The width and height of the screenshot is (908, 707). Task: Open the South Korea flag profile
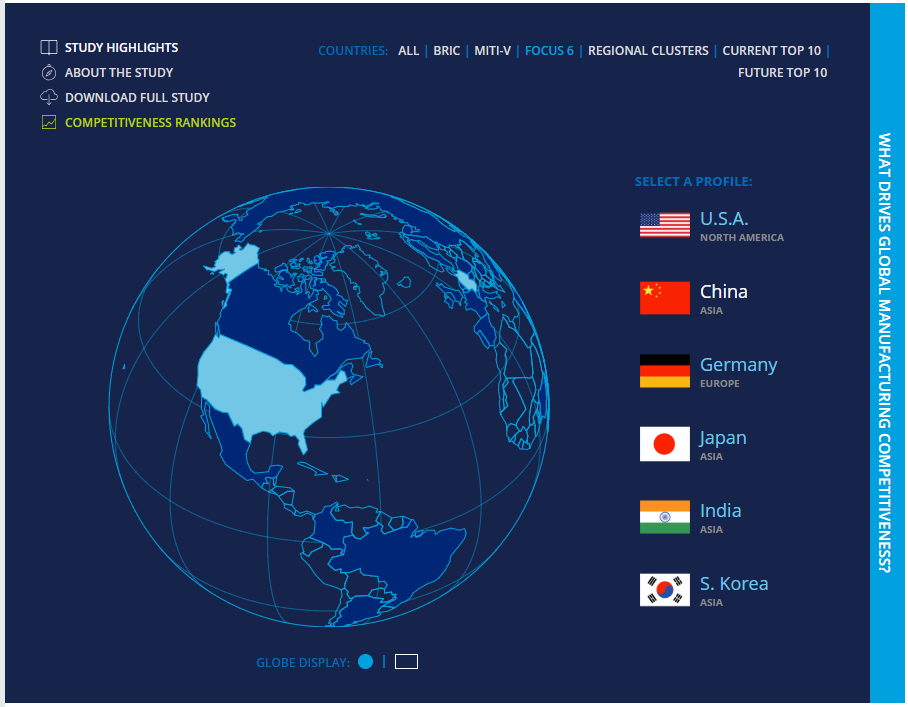(x=665, y=590)
